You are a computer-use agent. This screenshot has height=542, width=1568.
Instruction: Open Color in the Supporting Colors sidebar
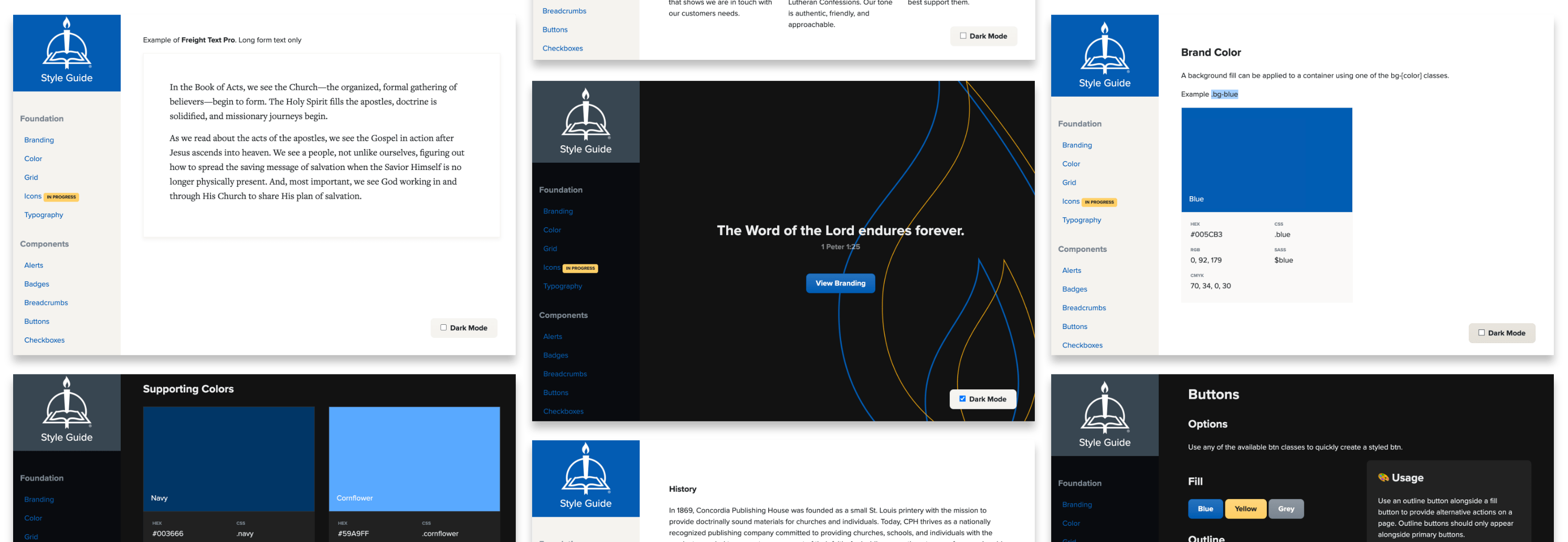point(33,518)
